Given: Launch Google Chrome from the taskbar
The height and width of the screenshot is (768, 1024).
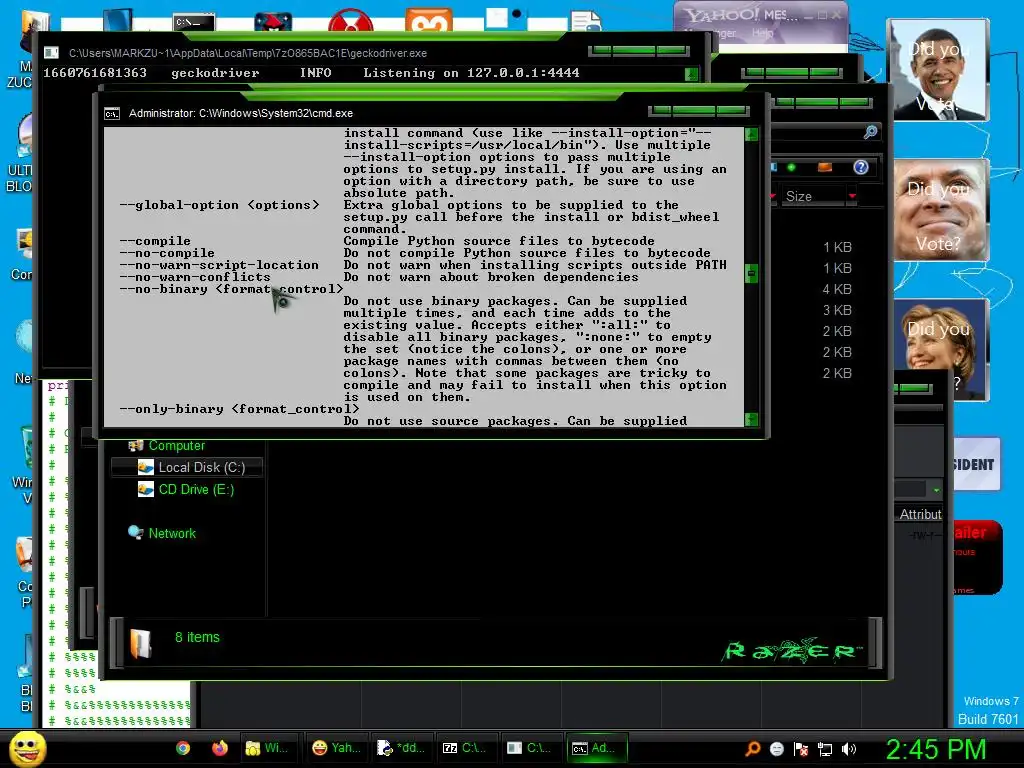Looking at the screenshot, I should click(183, 748).
